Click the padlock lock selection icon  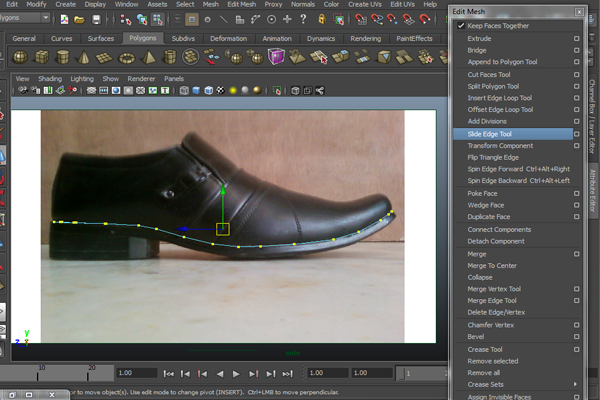point(322,19)
